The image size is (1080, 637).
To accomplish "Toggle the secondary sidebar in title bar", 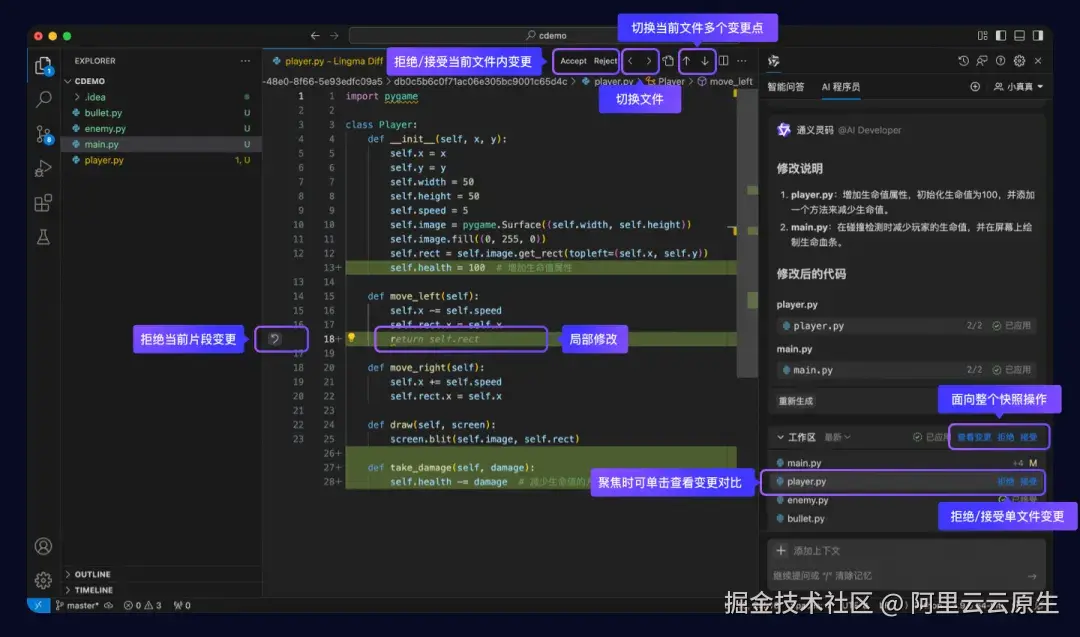I will 1039,36.
